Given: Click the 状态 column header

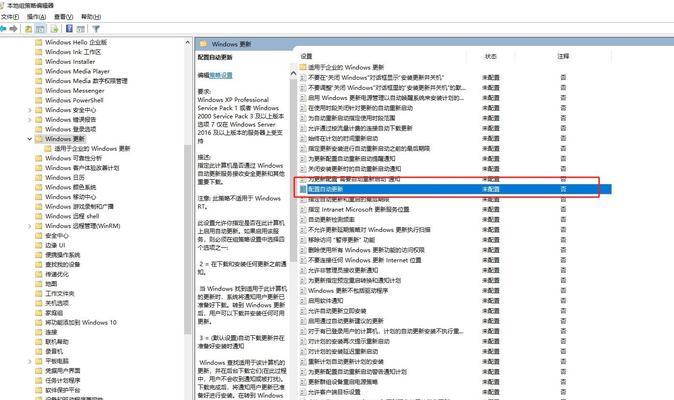Looking at the screenshot, I should pyautogui.click(x=490, y=56).
